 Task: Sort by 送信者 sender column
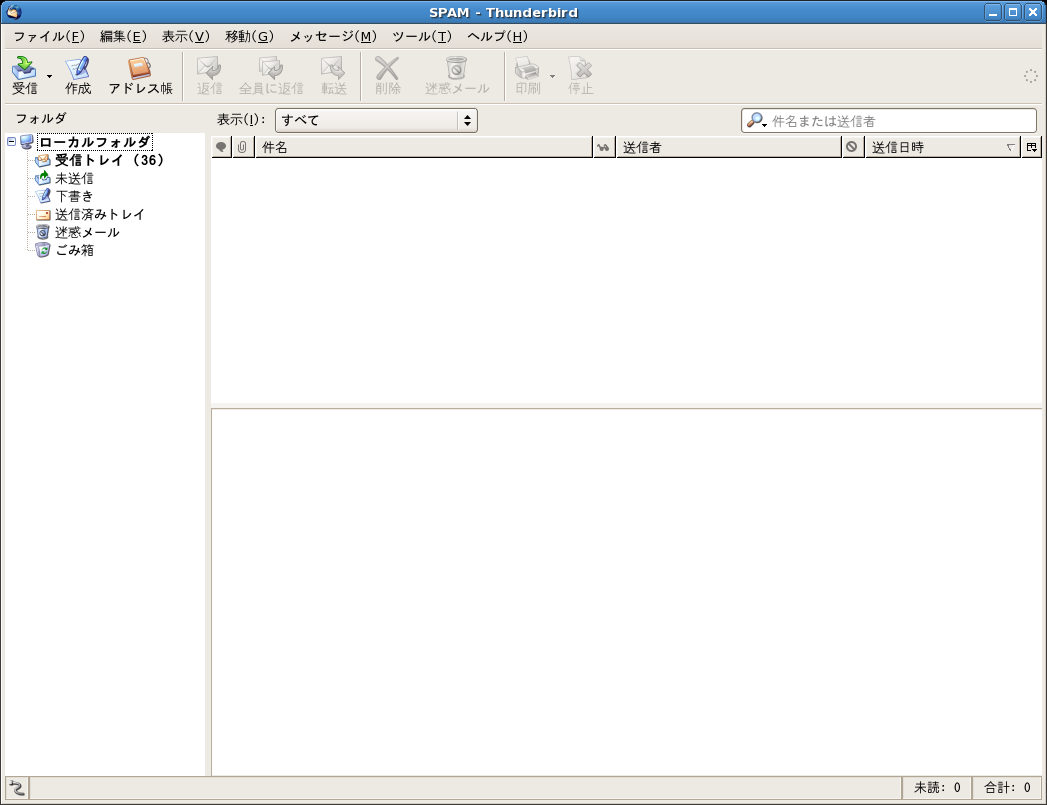(x=728, y=148)
